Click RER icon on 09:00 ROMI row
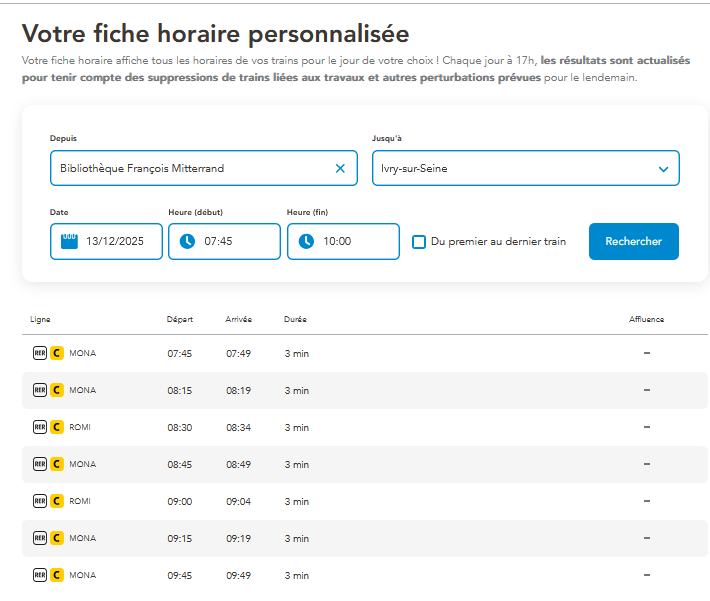 point(40,501)
